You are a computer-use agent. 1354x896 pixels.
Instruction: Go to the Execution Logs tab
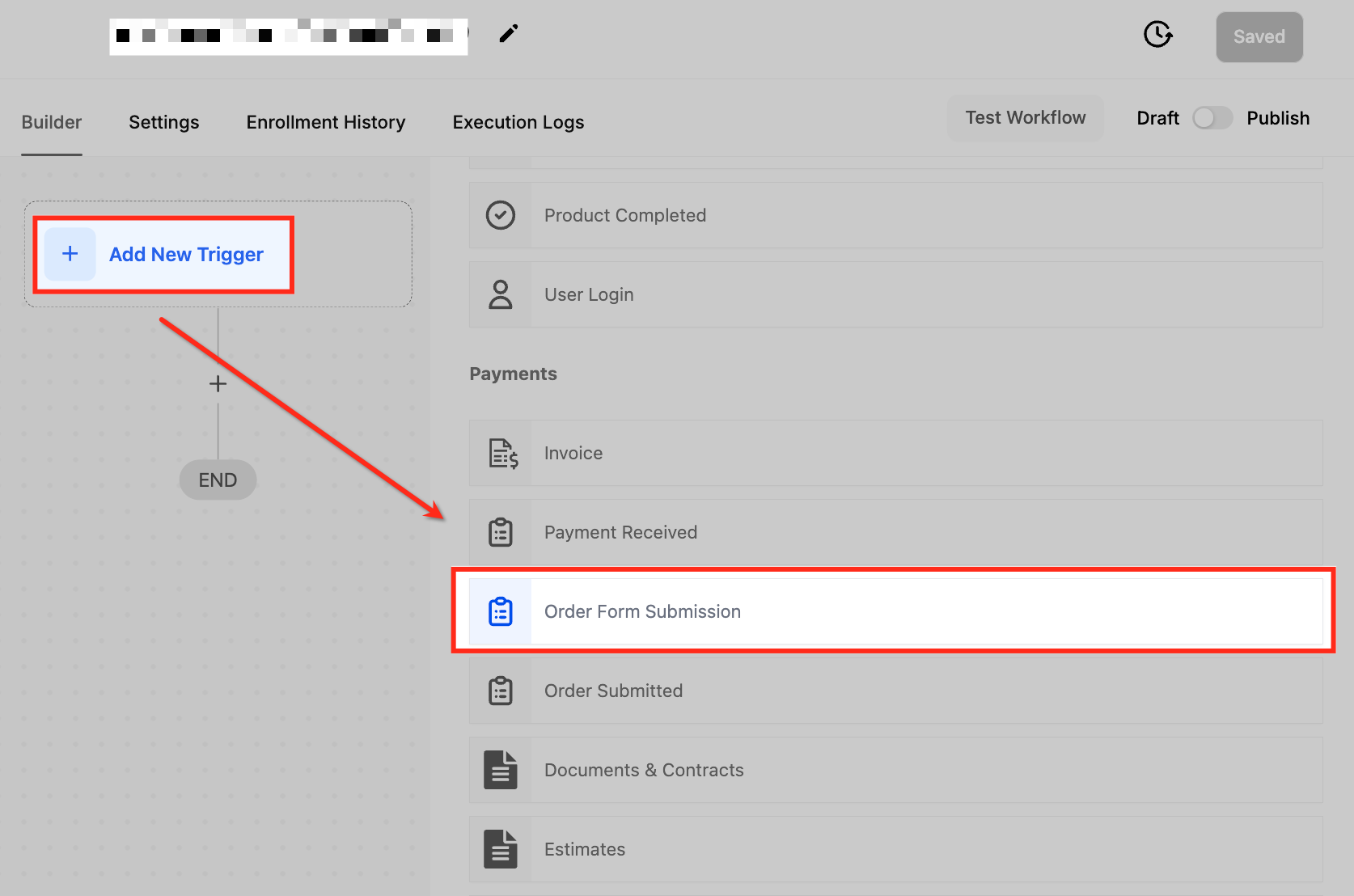(x=518, y=122)
